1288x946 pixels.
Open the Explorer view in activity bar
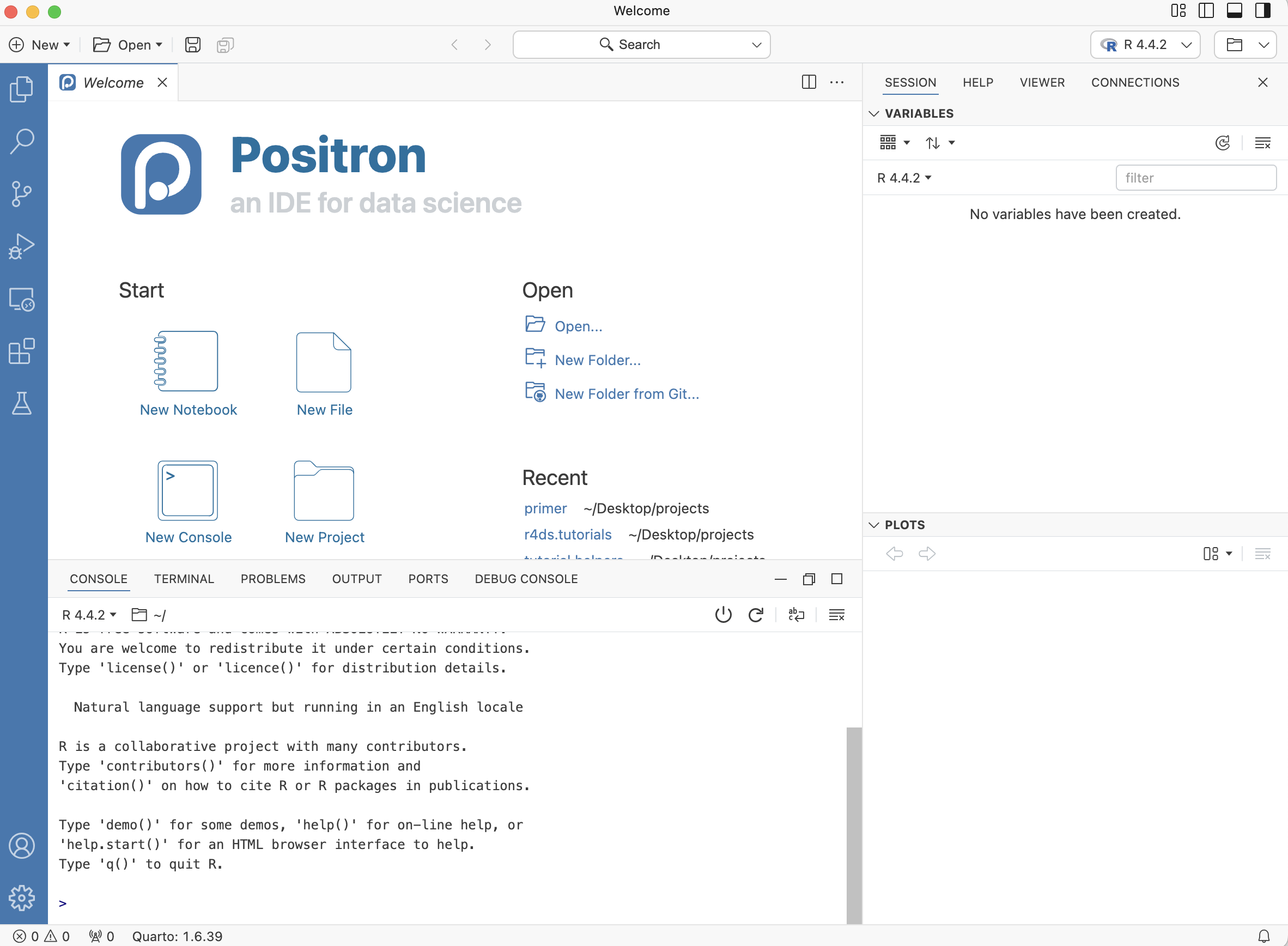coord(22,89)
